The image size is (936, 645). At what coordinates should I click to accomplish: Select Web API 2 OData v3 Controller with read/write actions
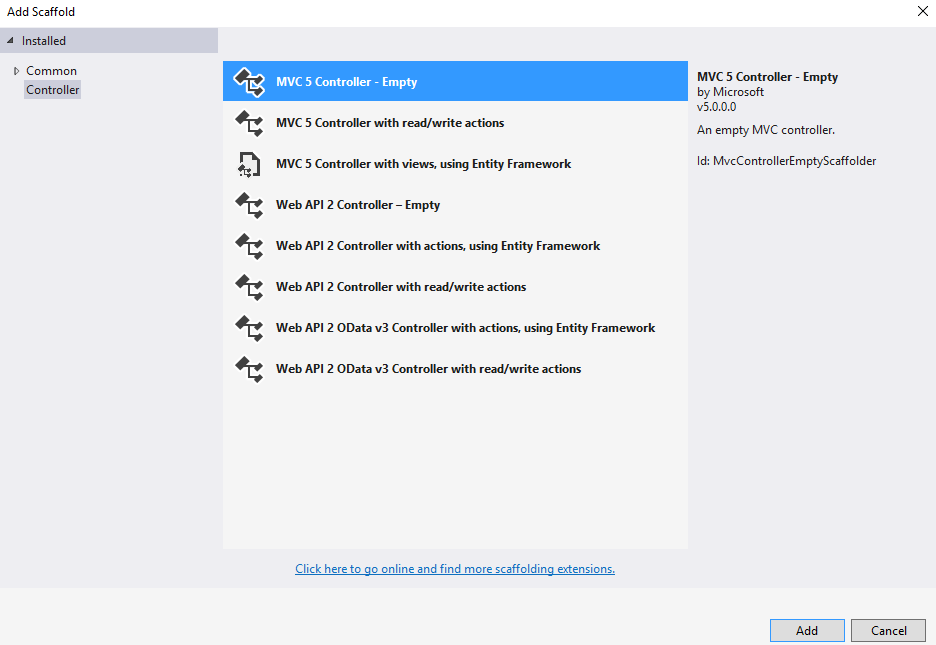pyautogui.click(x=428, y=369)
